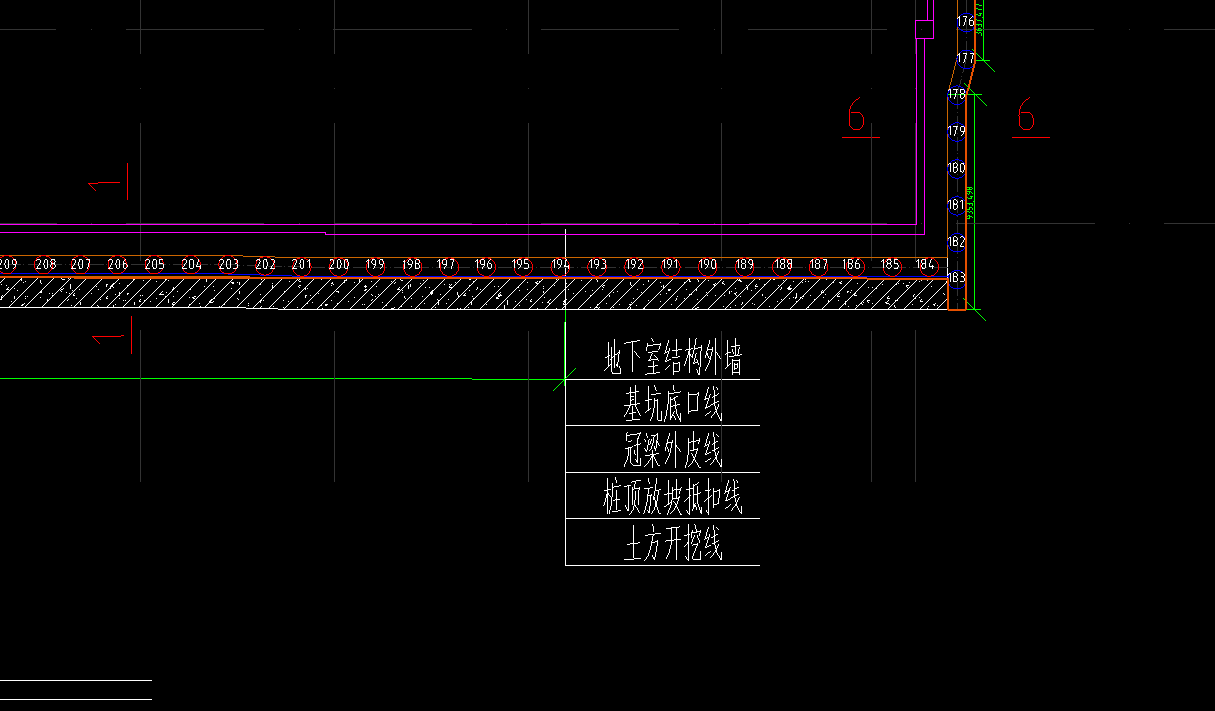
Task: Select pile number 197
Action: click(447, 265)
